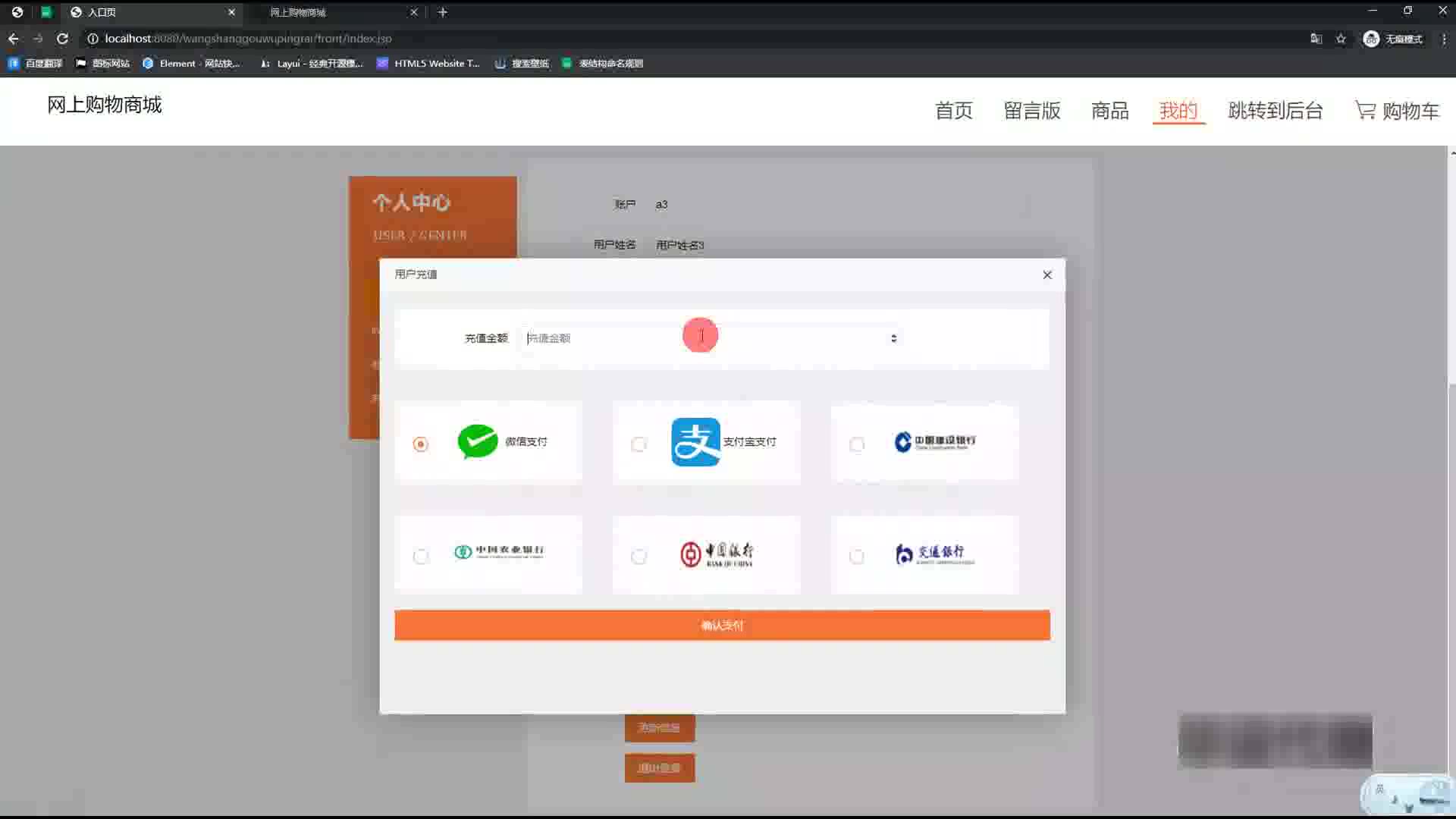
Task: Click the browser address bar
Action: [x=682, y=39]
